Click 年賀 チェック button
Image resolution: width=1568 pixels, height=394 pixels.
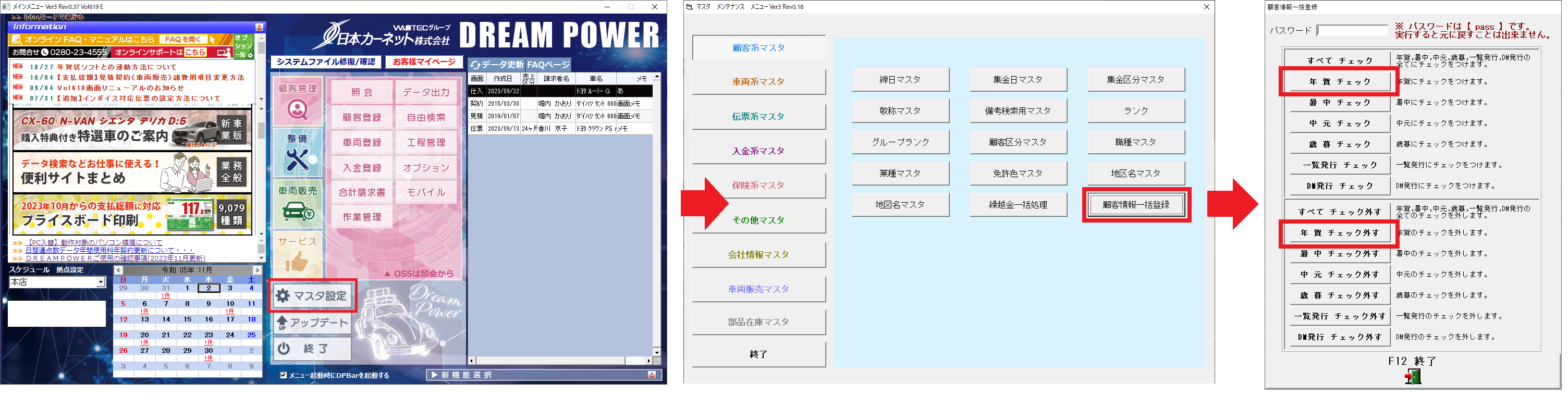(x=1340, y=82)
